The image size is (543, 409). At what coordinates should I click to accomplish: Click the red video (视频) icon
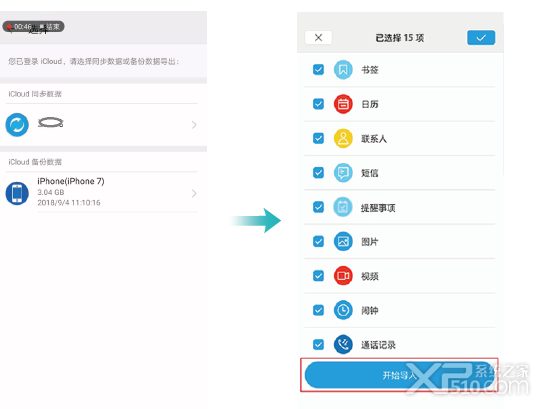pos(343,276)
